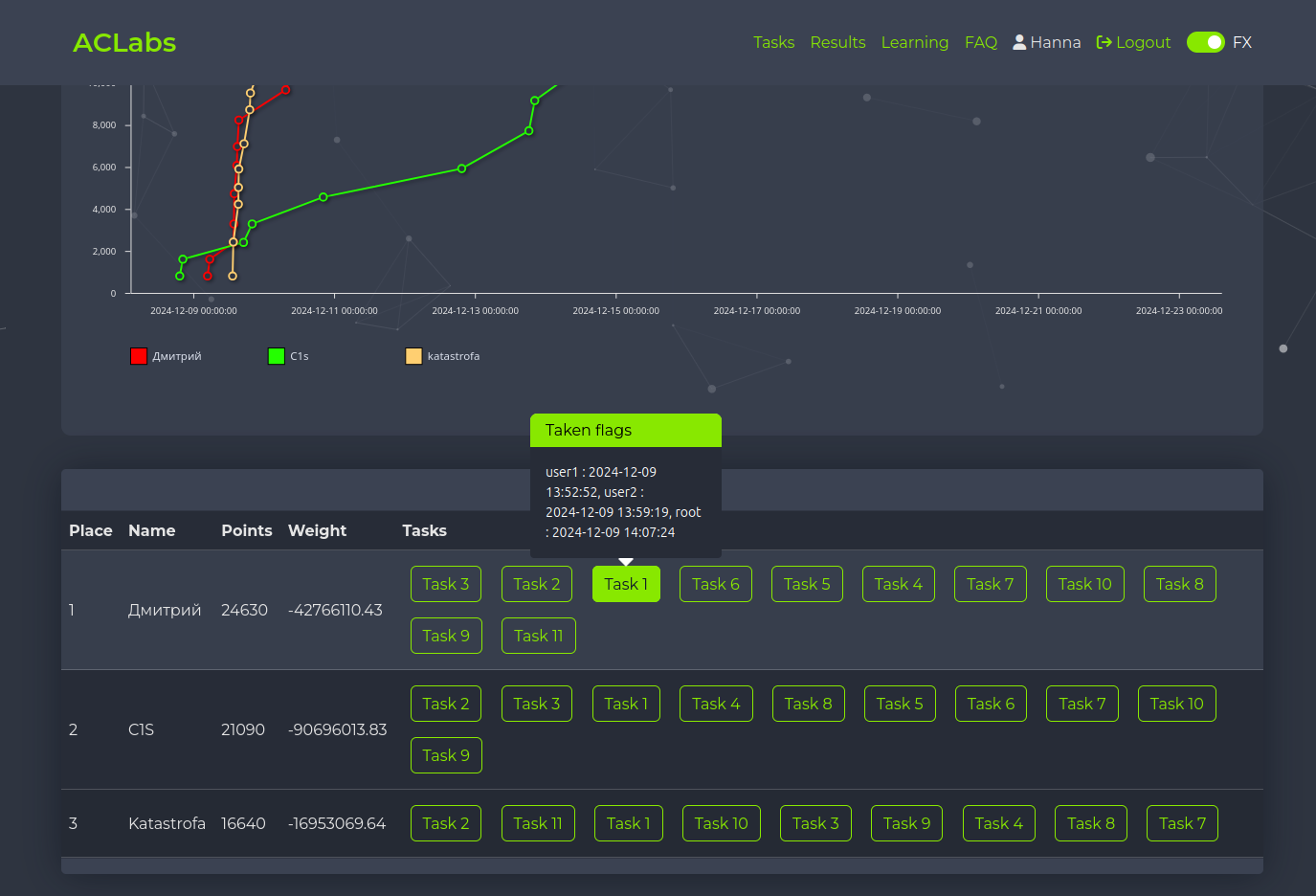Click the Weight column header
The image size is (1316, 896).
317,530
